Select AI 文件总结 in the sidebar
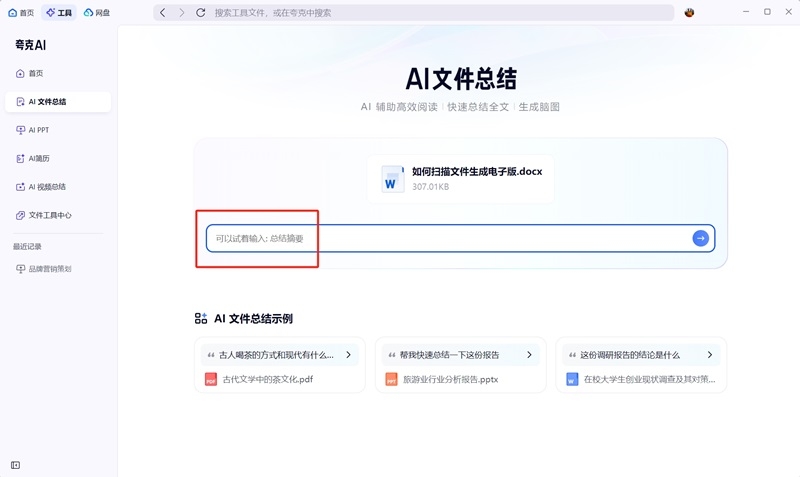 [x=58, y=102]
